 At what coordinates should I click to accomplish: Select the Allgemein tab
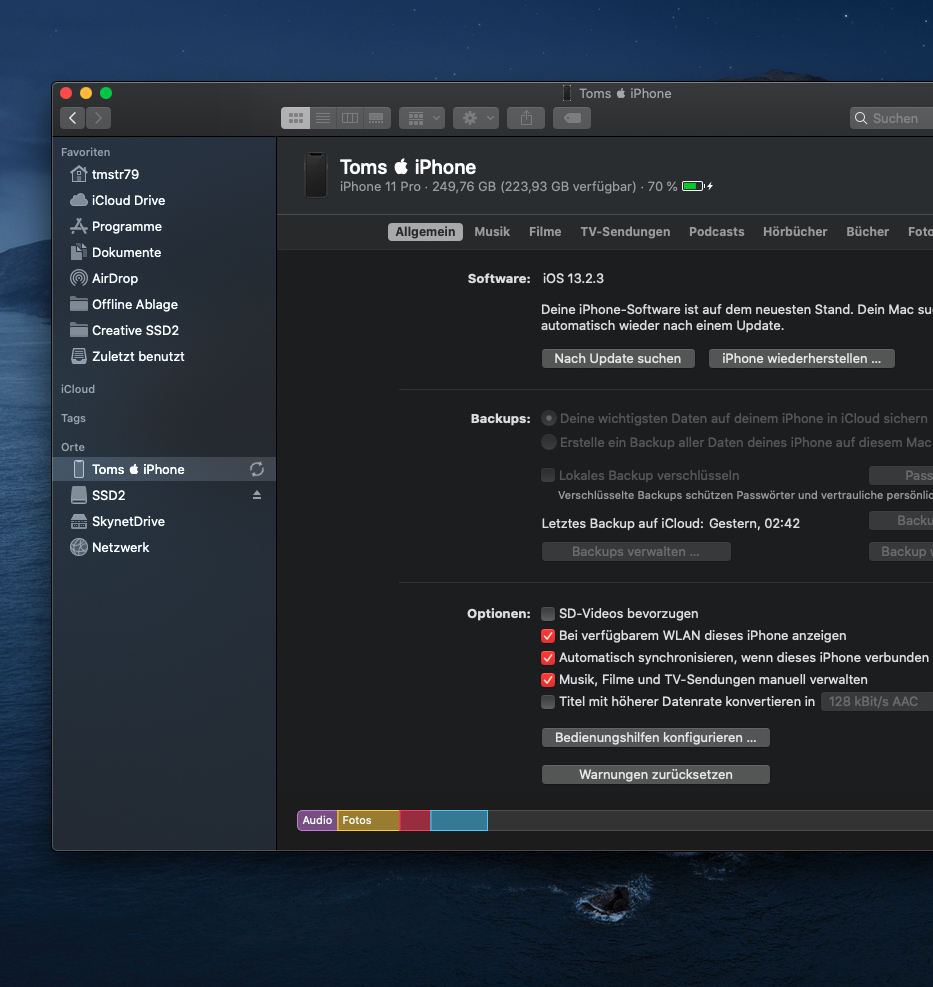click(425, 232)
